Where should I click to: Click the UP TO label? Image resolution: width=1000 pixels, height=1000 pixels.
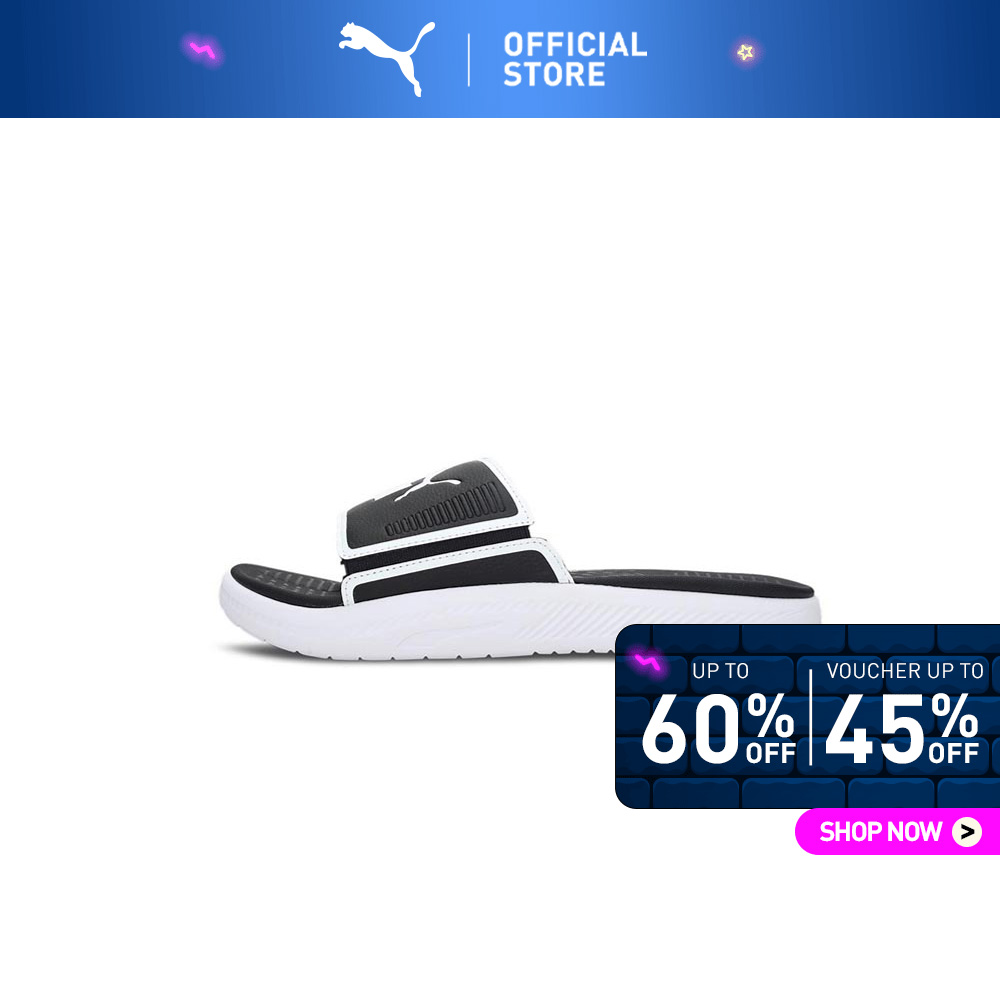[x=720, y=671]
